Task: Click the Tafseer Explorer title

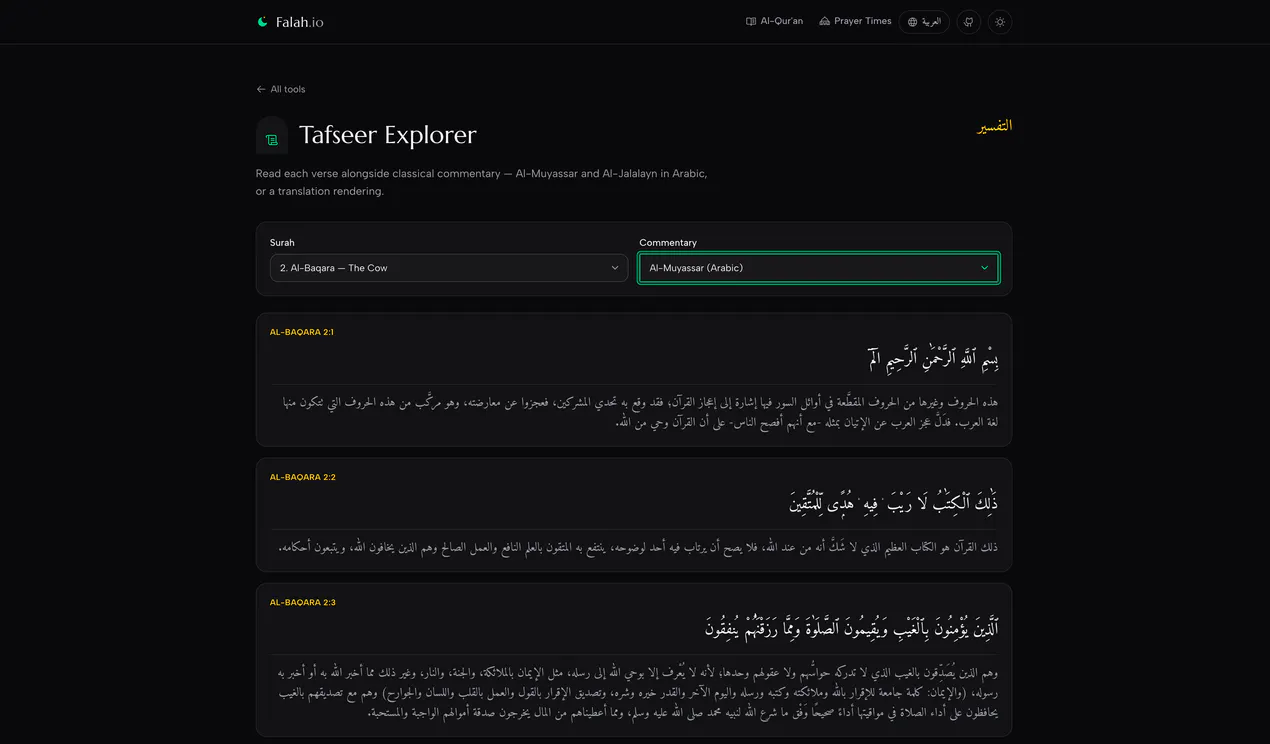Action: (388, 135)
